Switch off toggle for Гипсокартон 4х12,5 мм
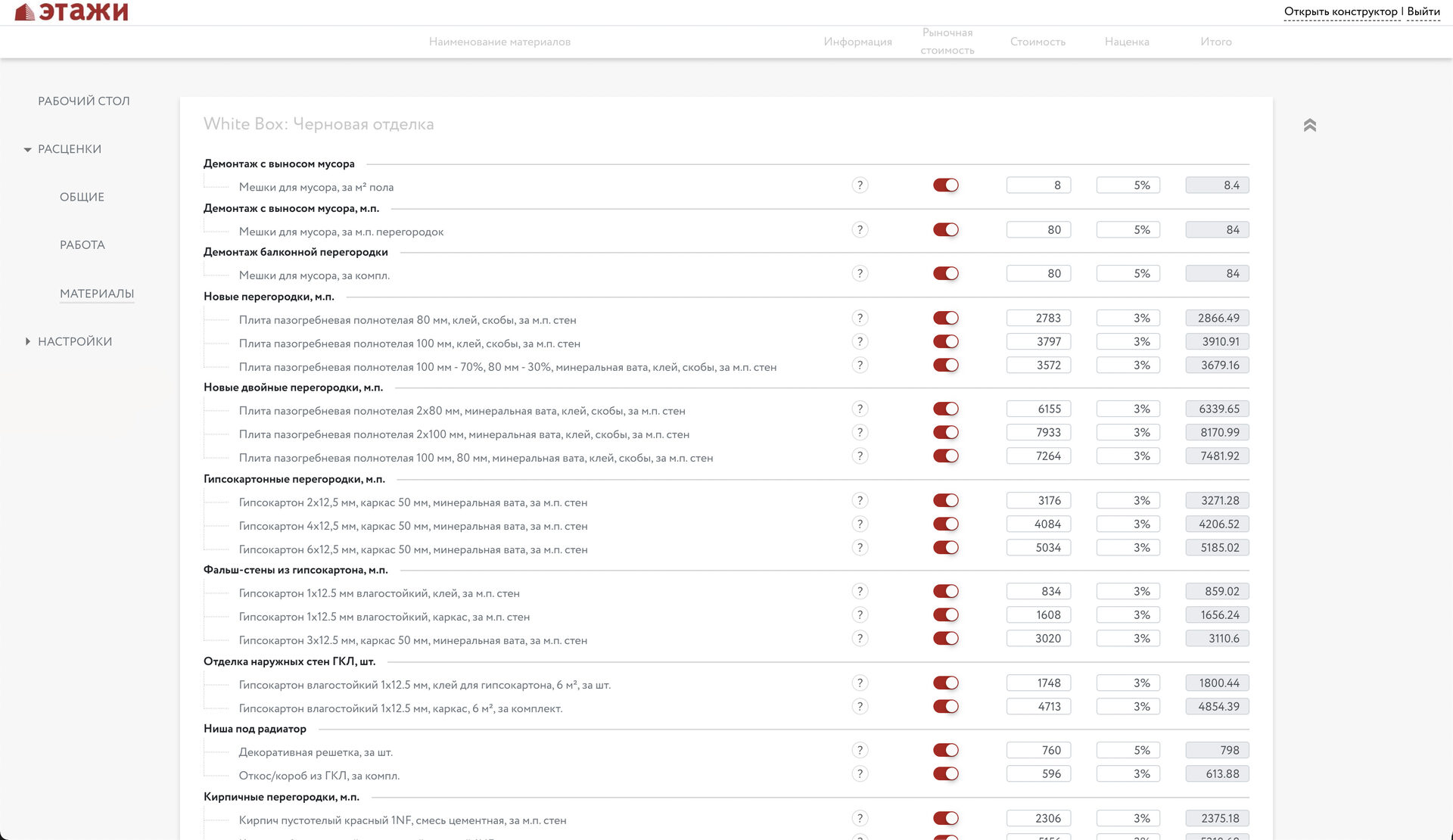1453x840 pixels. [x=945, y=524]
